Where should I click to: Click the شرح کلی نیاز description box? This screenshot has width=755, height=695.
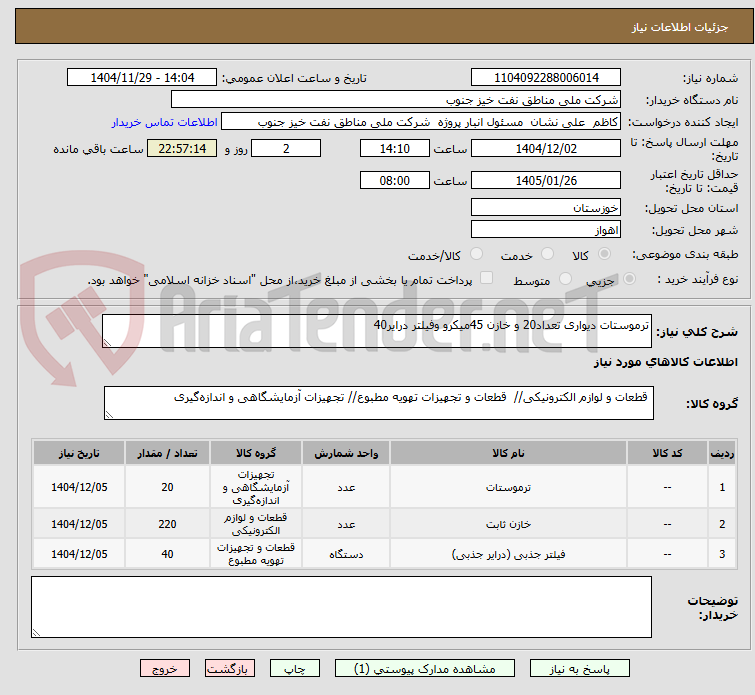click(x=377, y=331)
